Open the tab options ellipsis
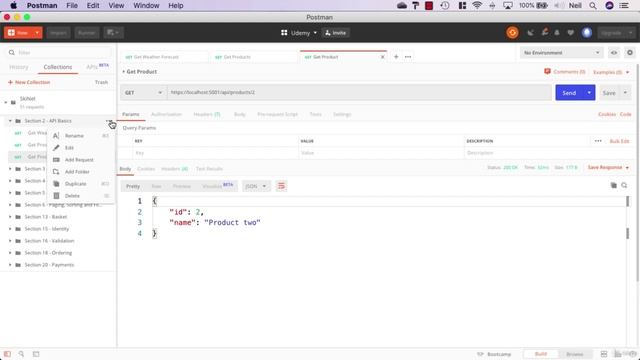 pos(408,57)
